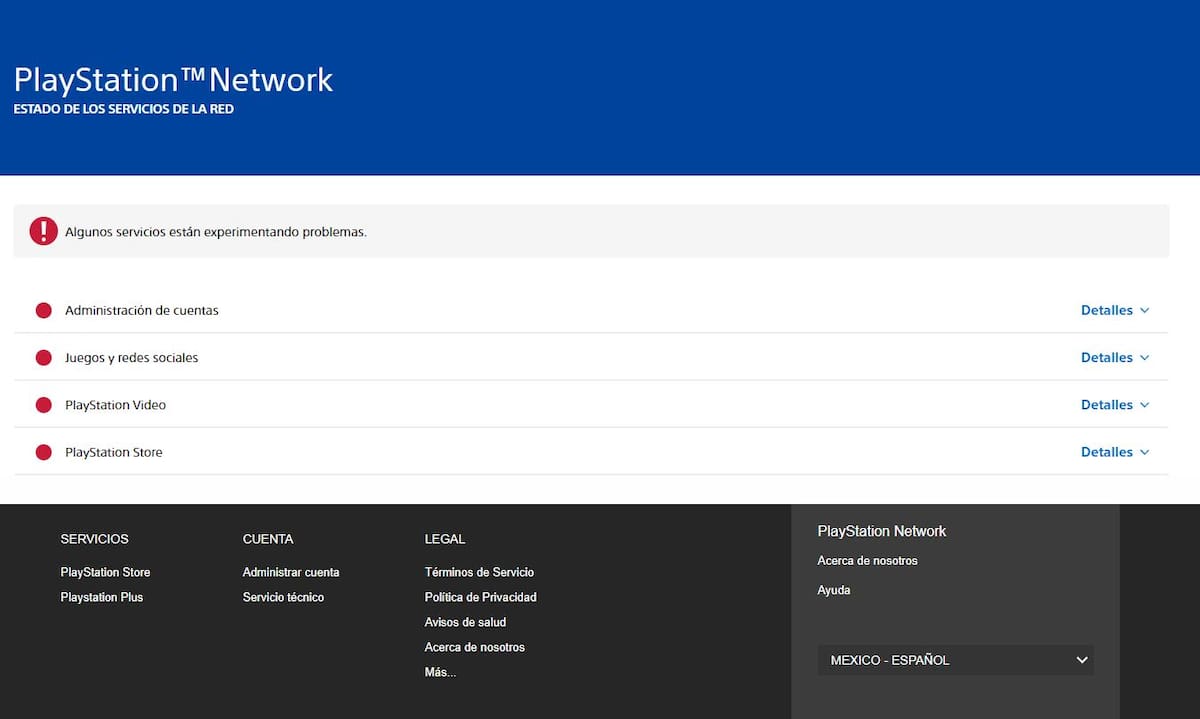Select the Juegos y redes sociales label
1200x719 pixels.
(x=132, y=358)
